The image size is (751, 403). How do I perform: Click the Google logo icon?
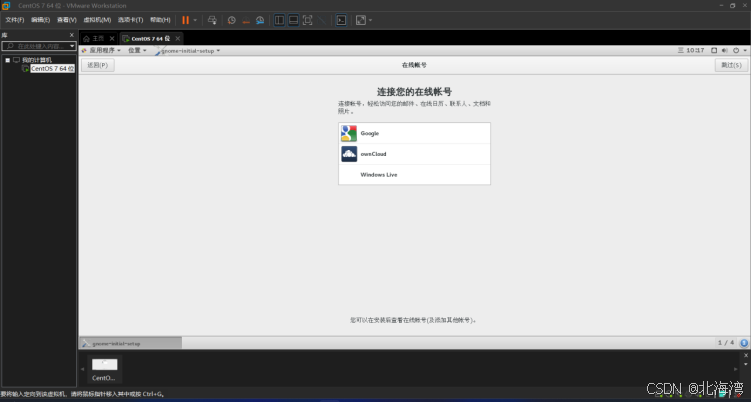[349, 133]
